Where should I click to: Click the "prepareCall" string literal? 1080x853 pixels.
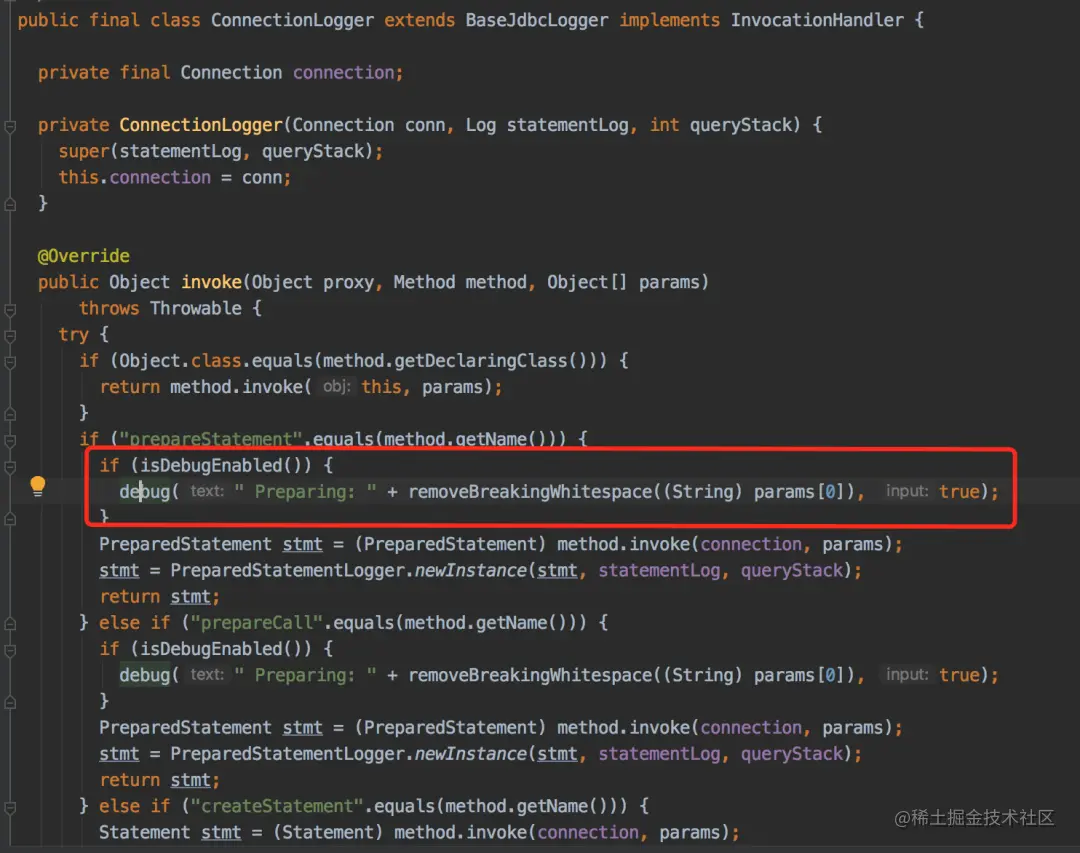(257, 622)
